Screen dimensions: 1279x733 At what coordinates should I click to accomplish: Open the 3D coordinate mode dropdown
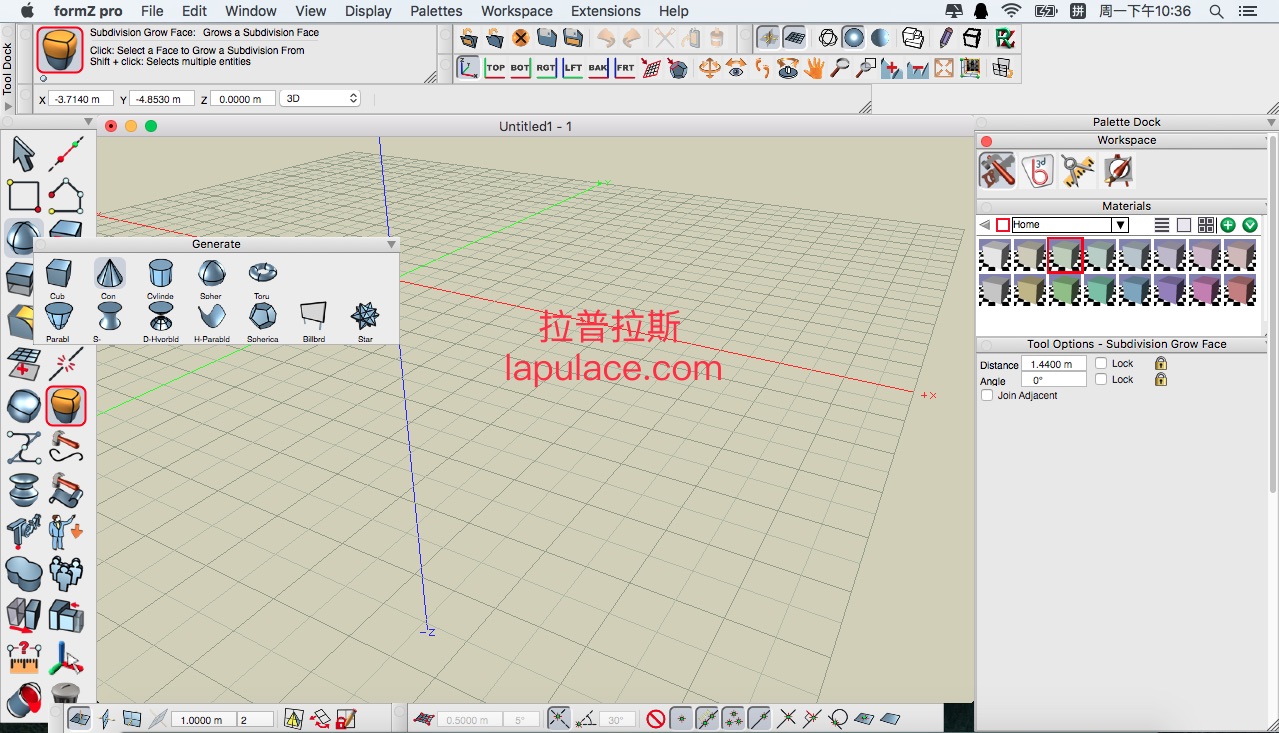[320, 99]
